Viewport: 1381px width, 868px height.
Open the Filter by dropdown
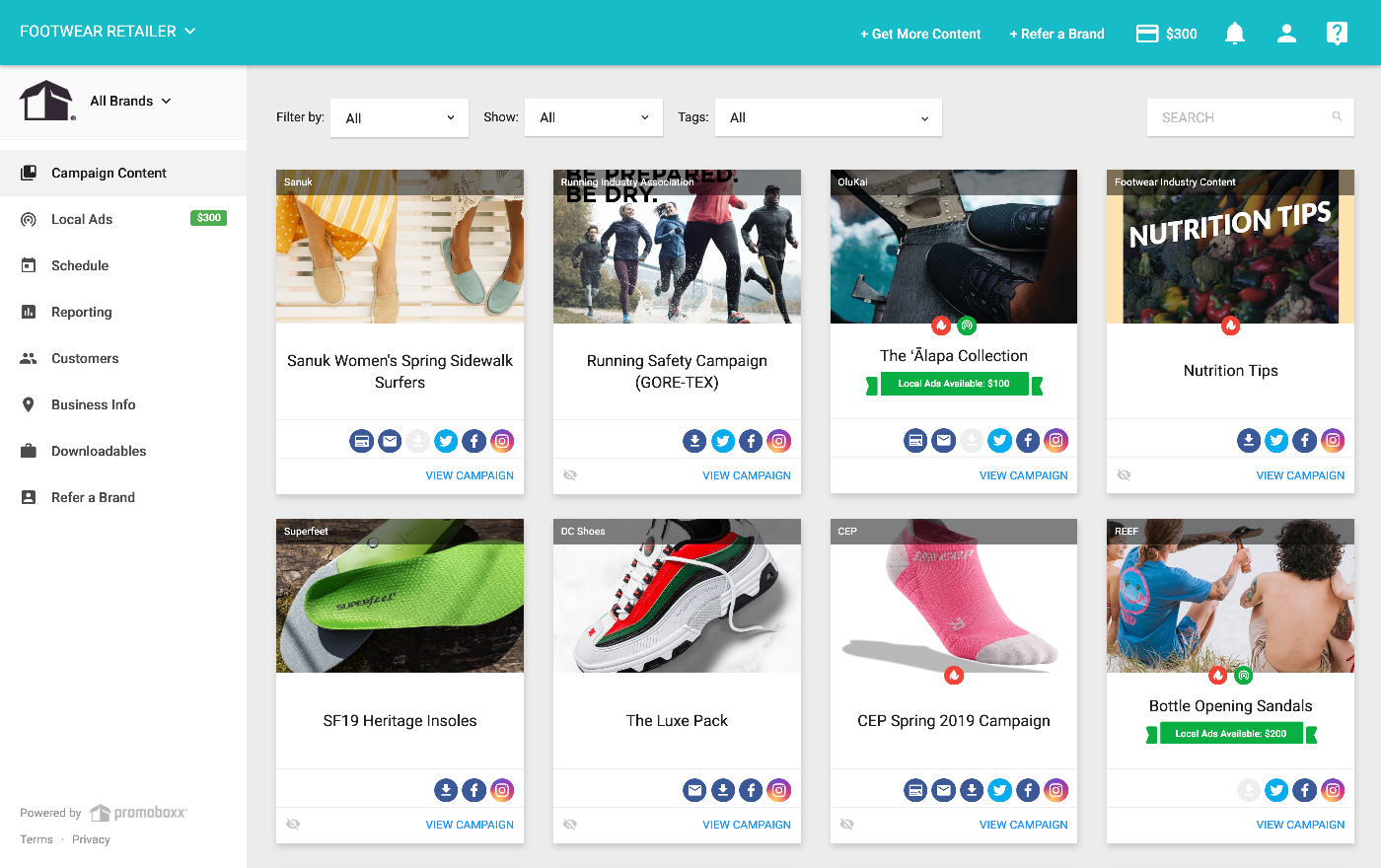coord(400,117)
